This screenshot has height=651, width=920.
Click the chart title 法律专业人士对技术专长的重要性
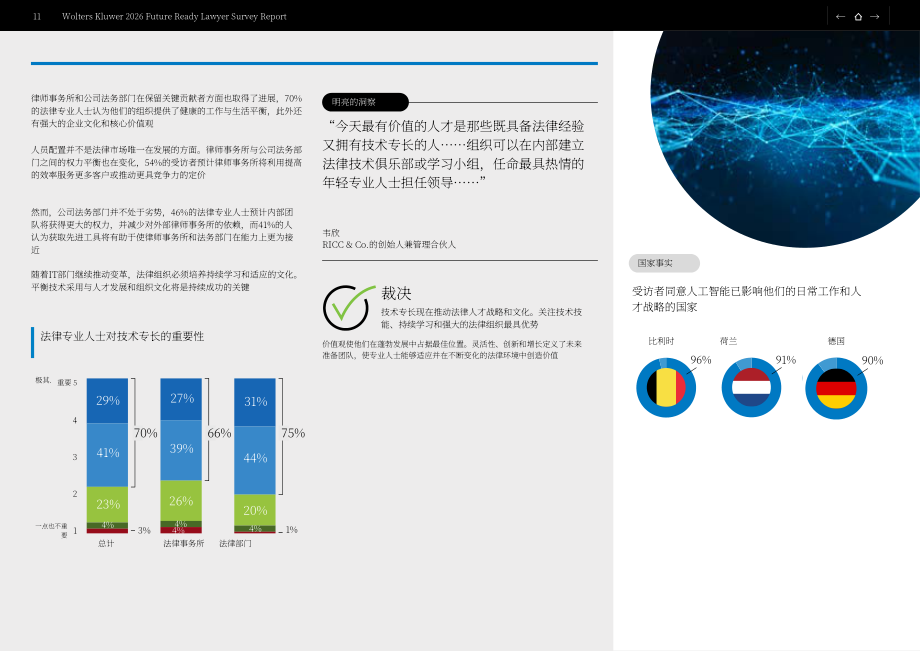point(122,336)
